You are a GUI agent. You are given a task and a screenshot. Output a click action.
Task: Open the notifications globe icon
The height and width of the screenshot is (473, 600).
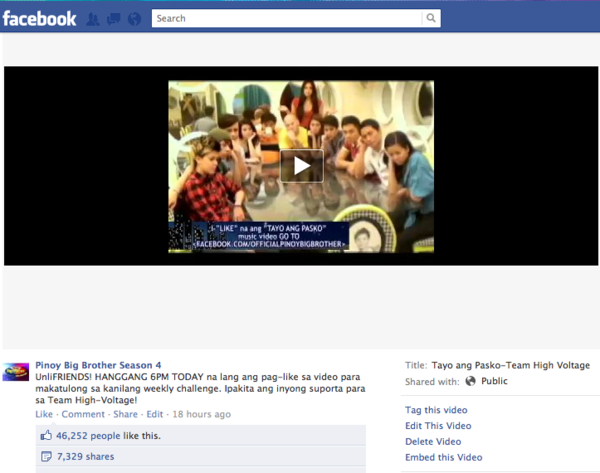pos(134,19)
